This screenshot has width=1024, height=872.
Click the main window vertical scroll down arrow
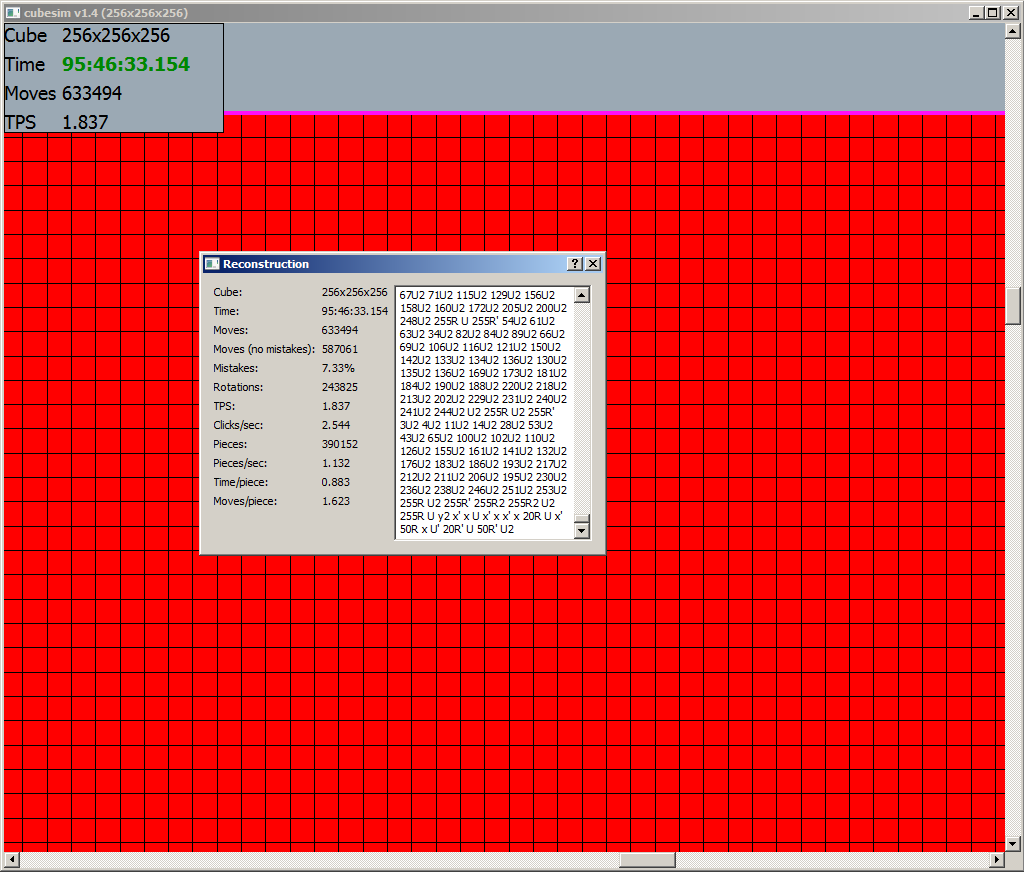click(x=1013, y=844)
